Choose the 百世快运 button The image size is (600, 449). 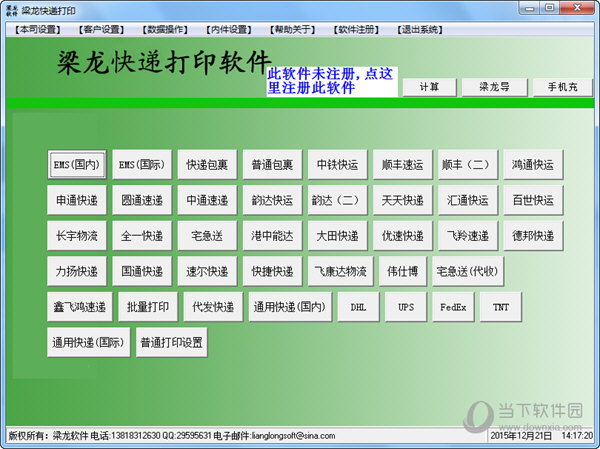point(533,200)
